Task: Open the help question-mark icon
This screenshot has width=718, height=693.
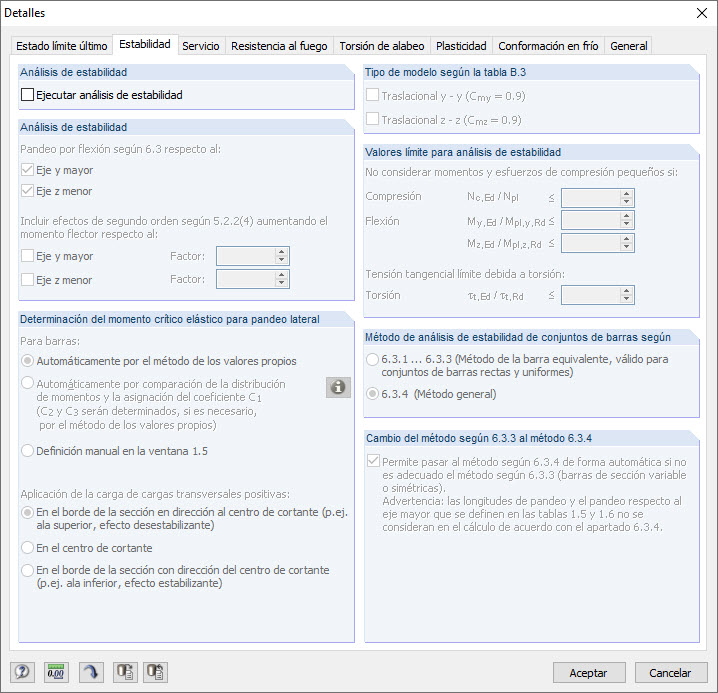Action: coord(22,672)
